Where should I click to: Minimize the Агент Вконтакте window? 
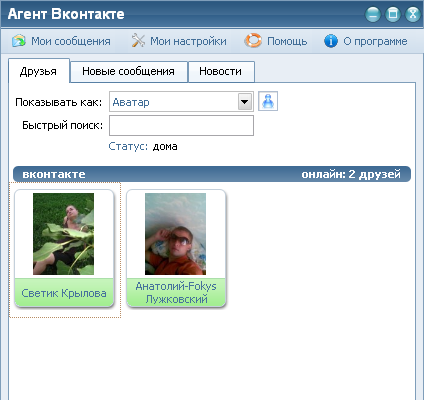click(372, 14)
